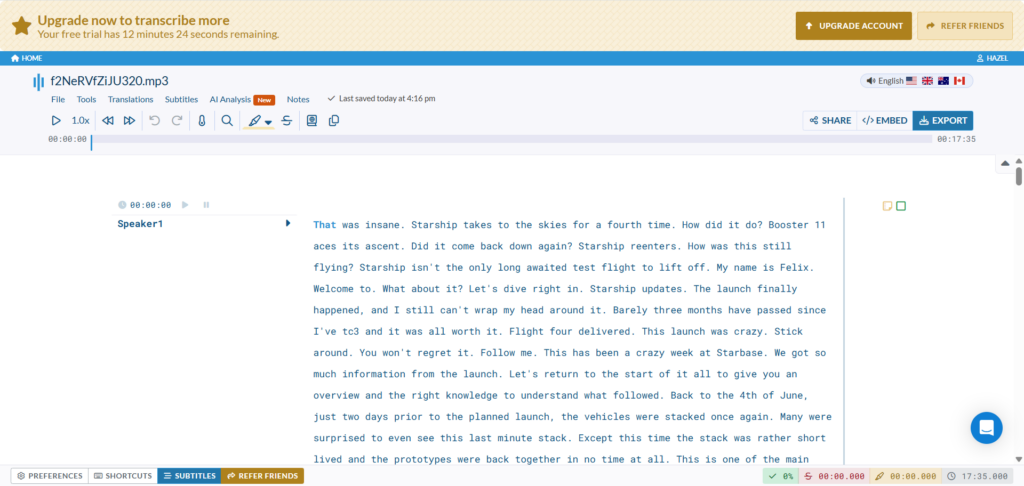1024x486 pixels.
Task: Click the segment clock timestamp icon
Action: [x=122, y=205]
